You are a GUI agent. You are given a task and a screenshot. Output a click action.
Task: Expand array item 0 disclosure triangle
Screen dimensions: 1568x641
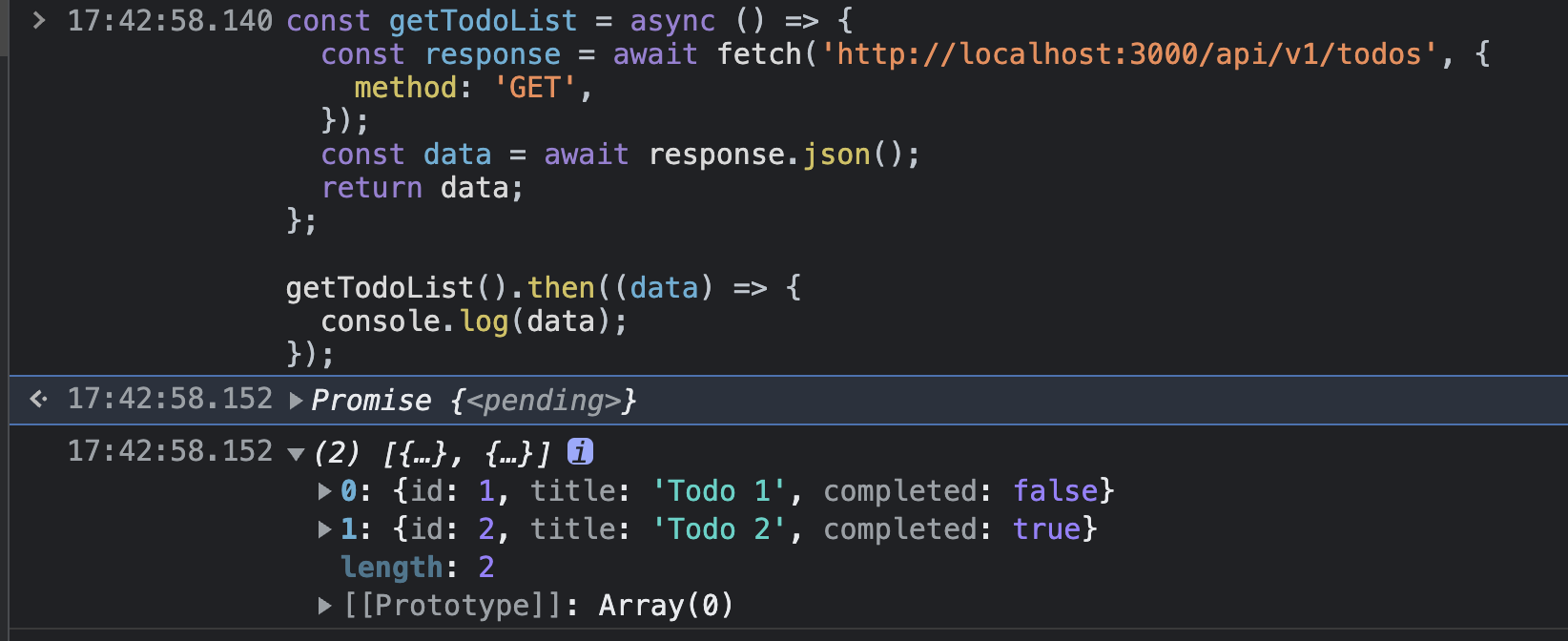[x=324, y=491]
